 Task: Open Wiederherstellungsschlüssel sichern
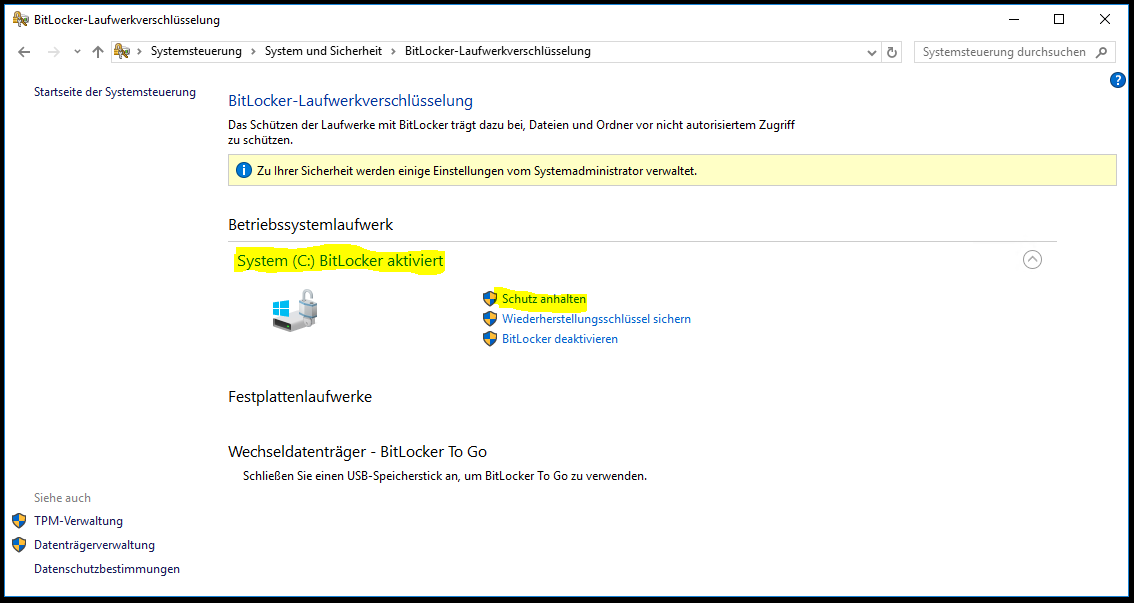tap(596, 319)
